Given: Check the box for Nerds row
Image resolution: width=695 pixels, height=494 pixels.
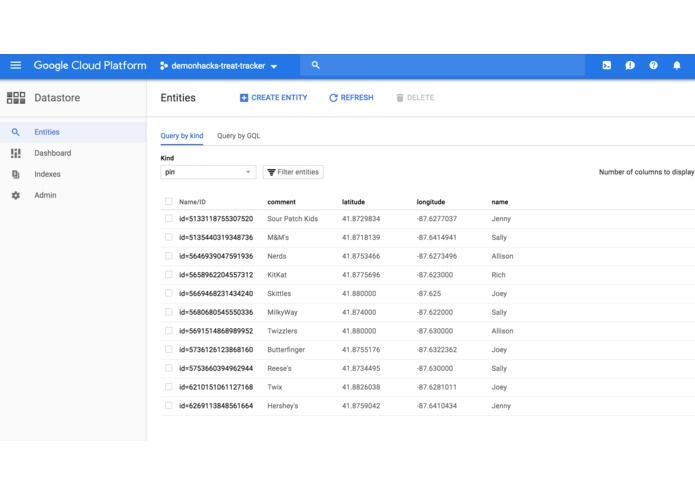Looking at the screenshot, I should (168, 256).
